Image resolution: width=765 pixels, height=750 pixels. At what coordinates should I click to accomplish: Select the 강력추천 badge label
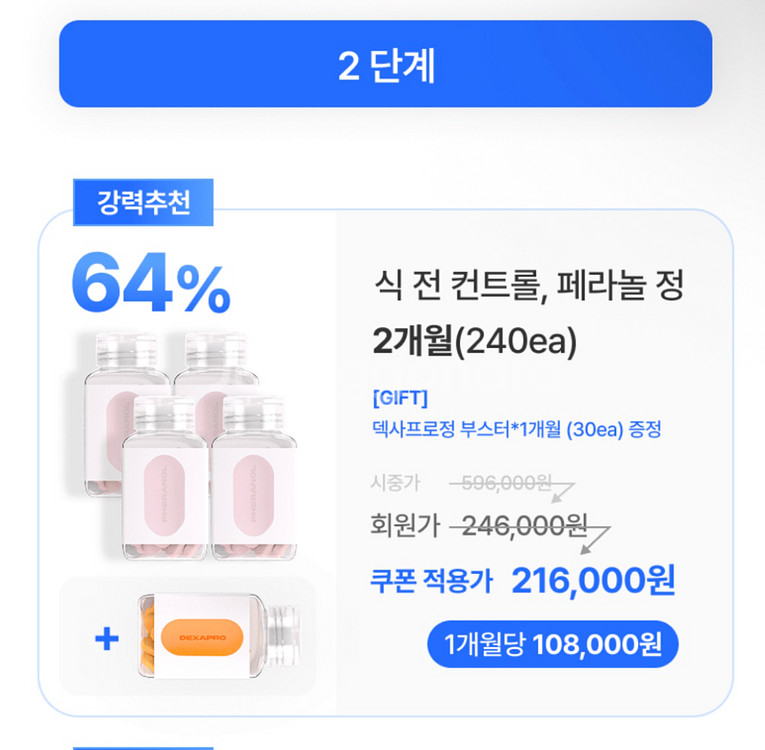(x=143, y=202)
